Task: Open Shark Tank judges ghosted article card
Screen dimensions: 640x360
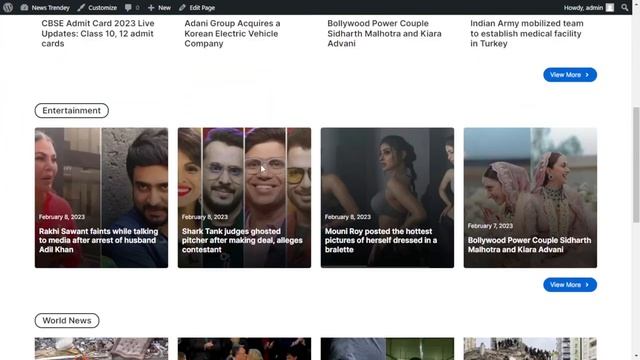Action: tap(244, 198)
